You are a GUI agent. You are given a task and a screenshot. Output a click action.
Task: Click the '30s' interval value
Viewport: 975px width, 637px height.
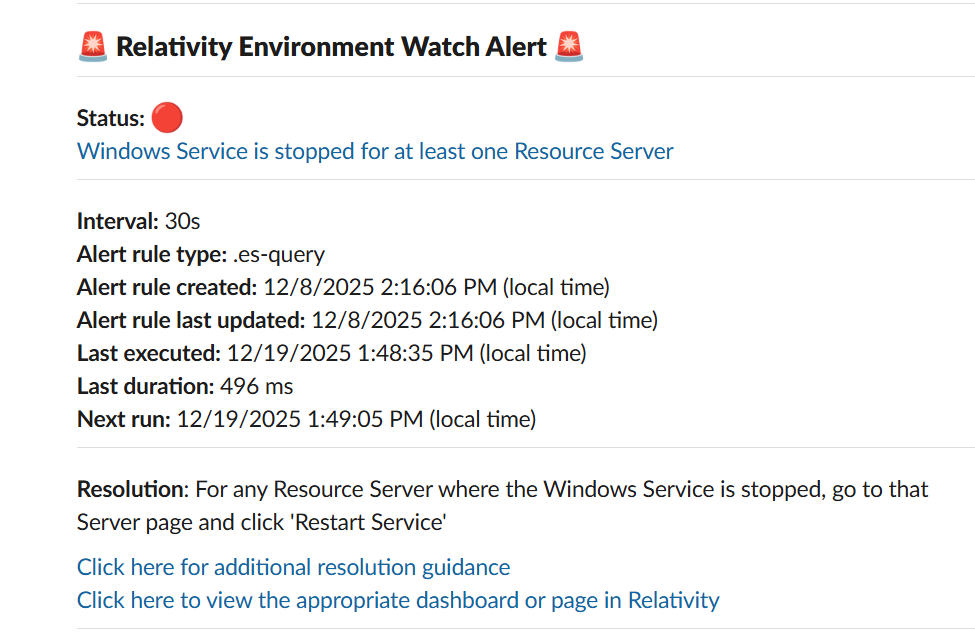[183, 221]
